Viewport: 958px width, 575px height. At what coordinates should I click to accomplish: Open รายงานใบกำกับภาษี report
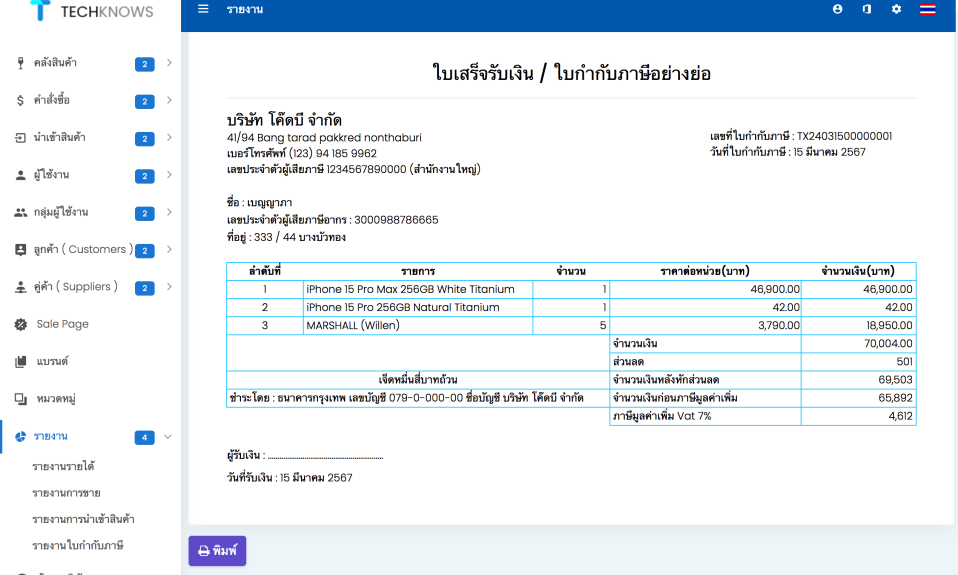pos(78,545)
